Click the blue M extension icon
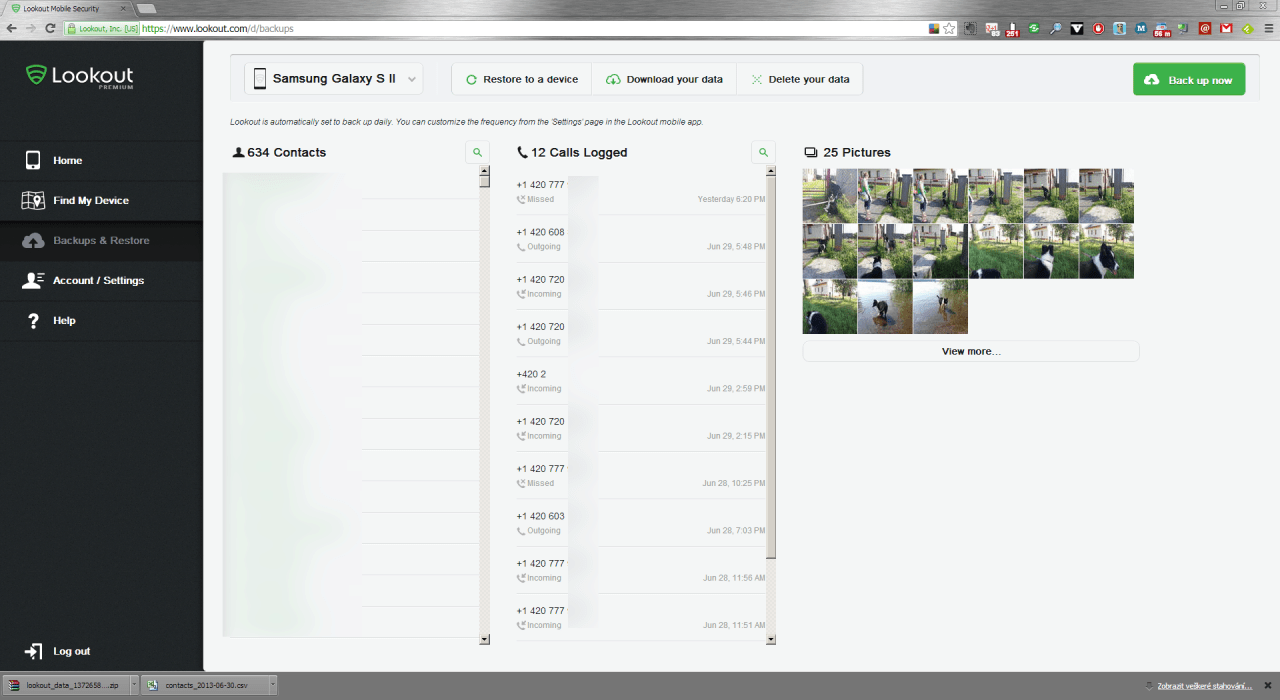1280x700 pixels. tap(1140, 29)
